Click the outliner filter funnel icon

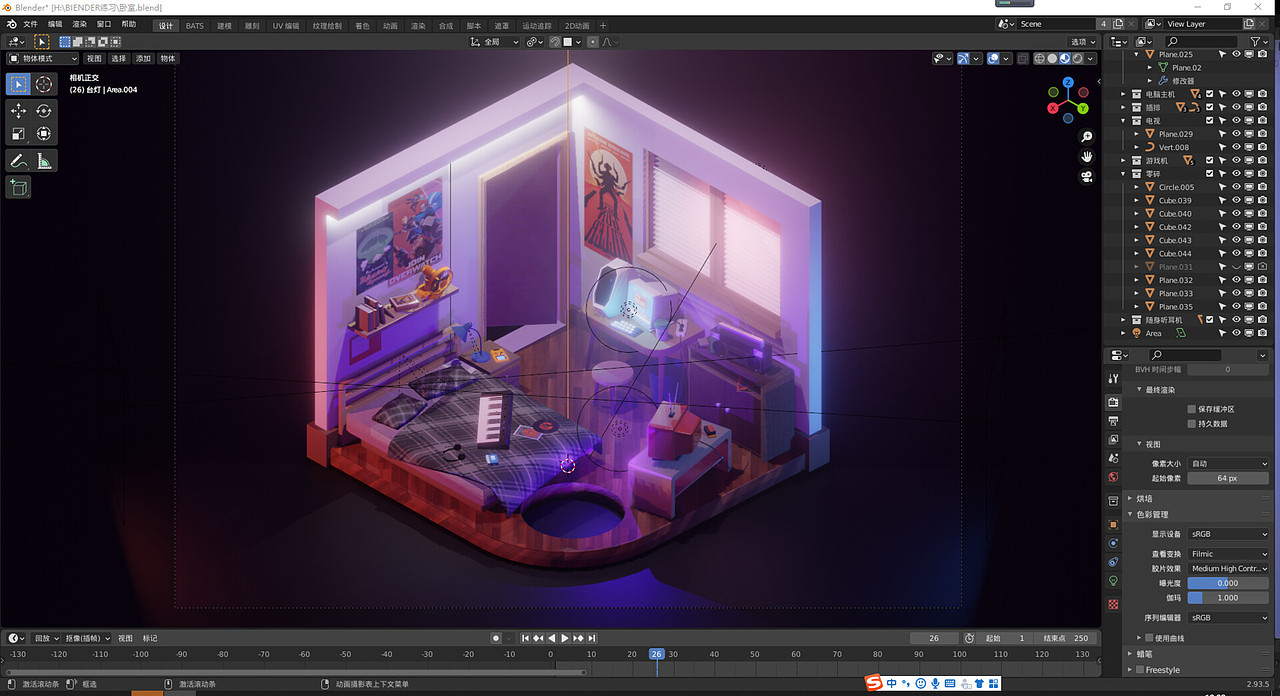tap(1256, 41)
